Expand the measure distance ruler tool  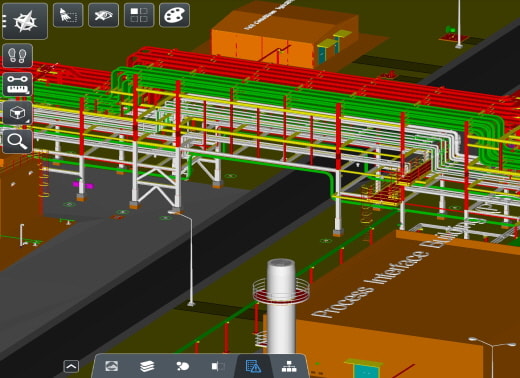pos(18,84)
